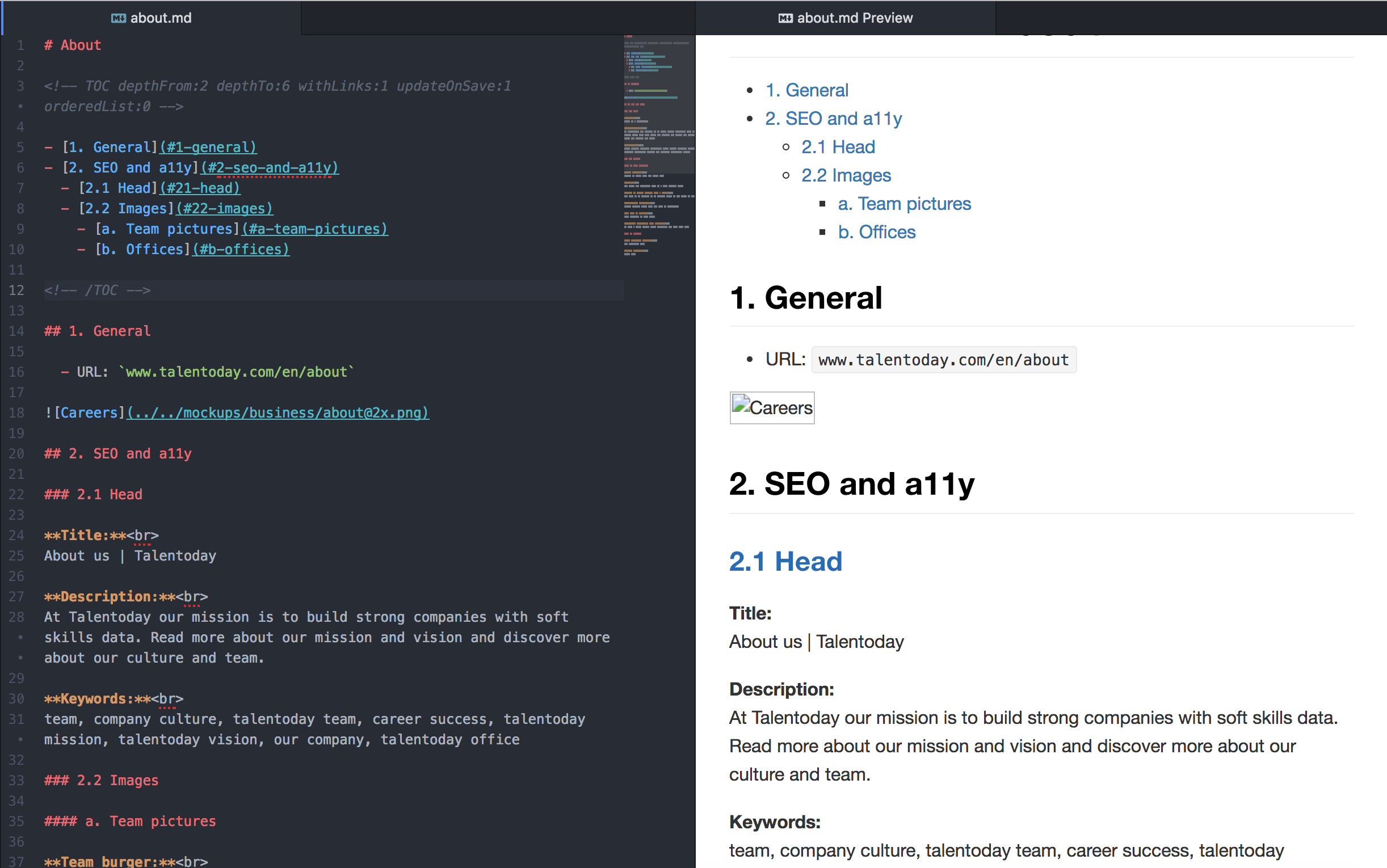Follow the '2.2 Images' TOC link
Image resolution: width=1387 pixels, height=868 pixels.
coord(846,176)
